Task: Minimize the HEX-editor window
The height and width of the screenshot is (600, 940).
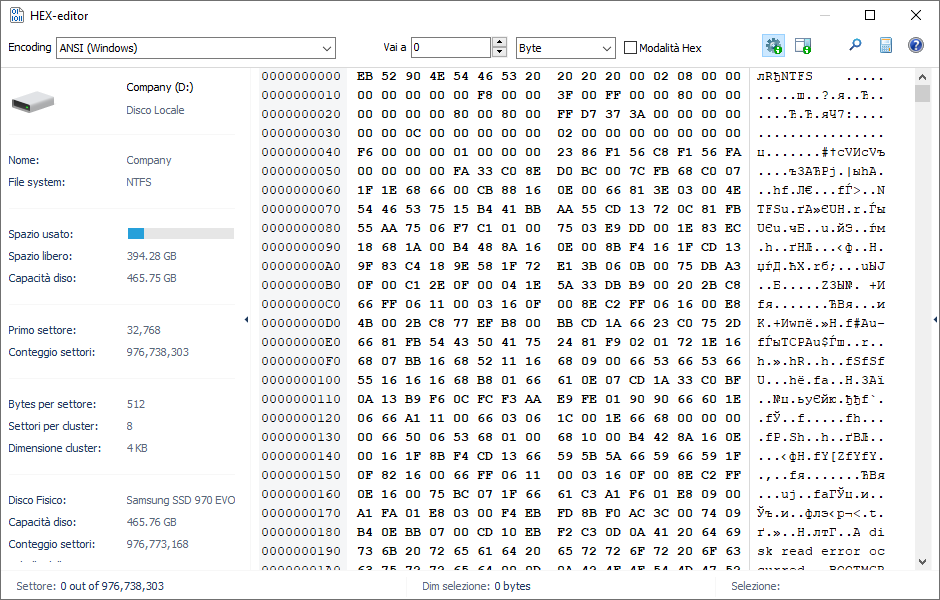Action: (824, 16)
